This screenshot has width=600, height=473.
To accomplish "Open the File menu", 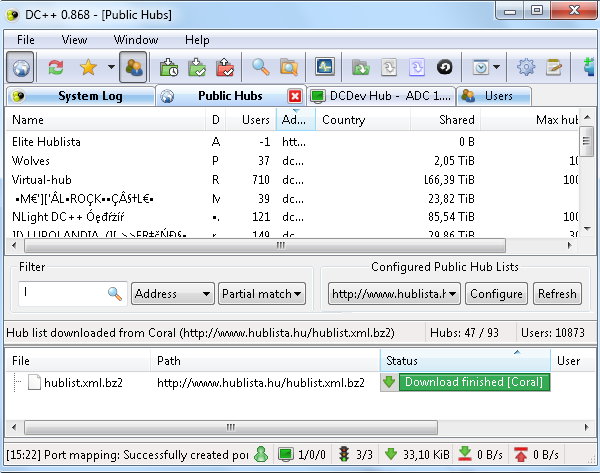I will click(x=26, y=40).
